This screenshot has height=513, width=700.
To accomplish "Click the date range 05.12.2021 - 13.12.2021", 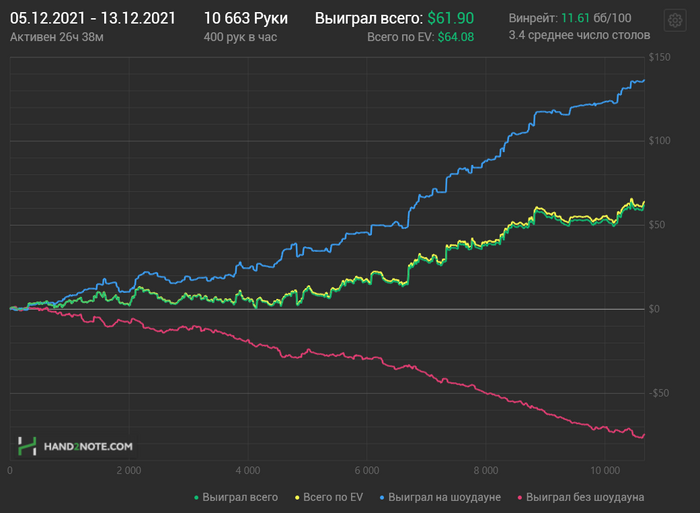I will [x=93, y=18].
